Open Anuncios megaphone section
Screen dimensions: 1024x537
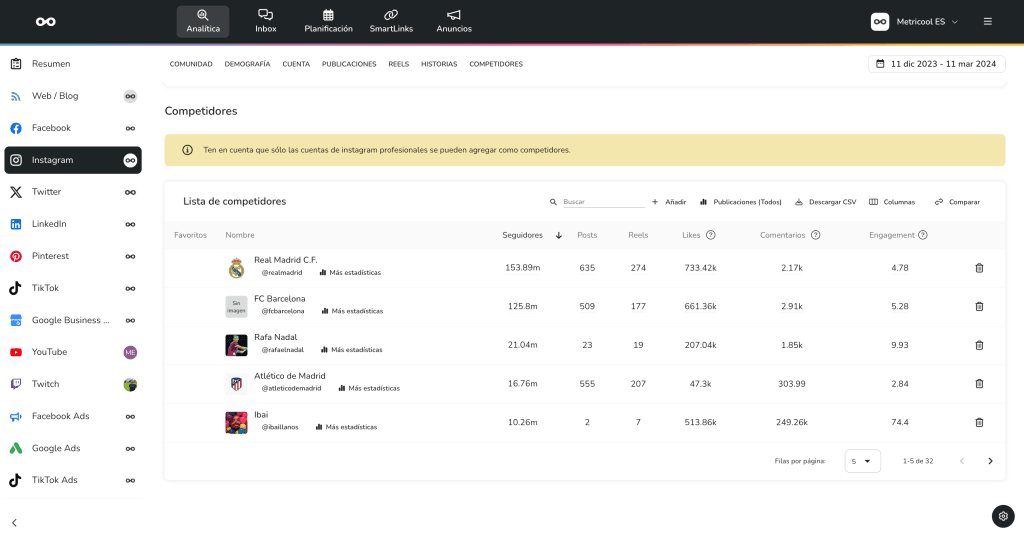click(454, 21)
